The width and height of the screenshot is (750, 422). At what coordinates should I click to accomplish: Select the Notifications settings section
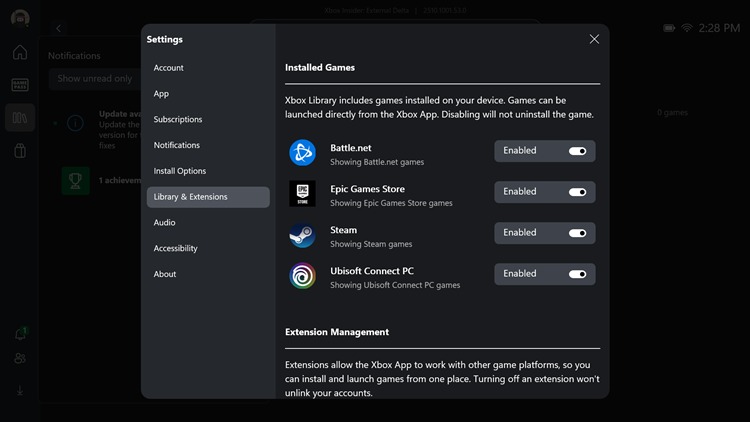tap(208, 145)
